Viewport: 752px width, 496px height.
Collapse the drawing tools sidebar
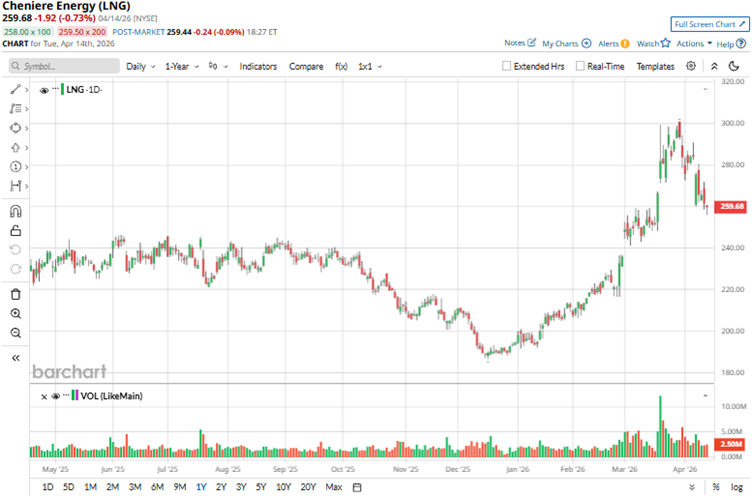click(x=15, y=358)
